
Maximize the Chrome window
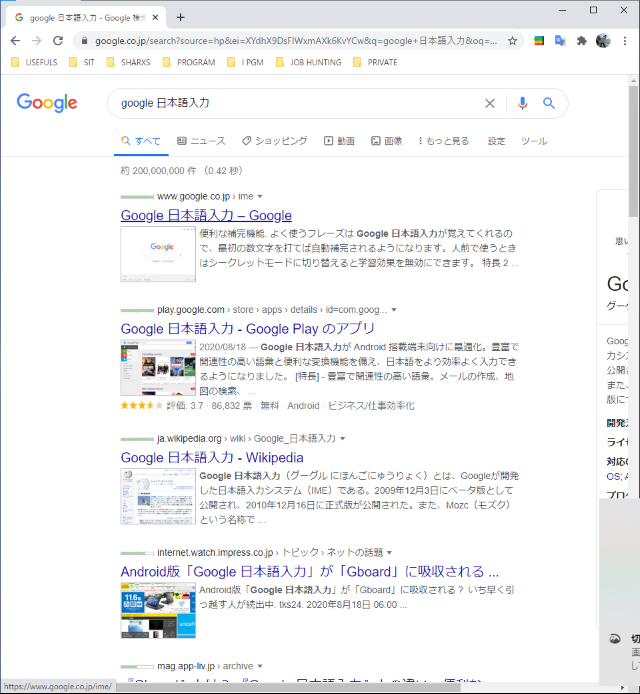pos(594,10)
